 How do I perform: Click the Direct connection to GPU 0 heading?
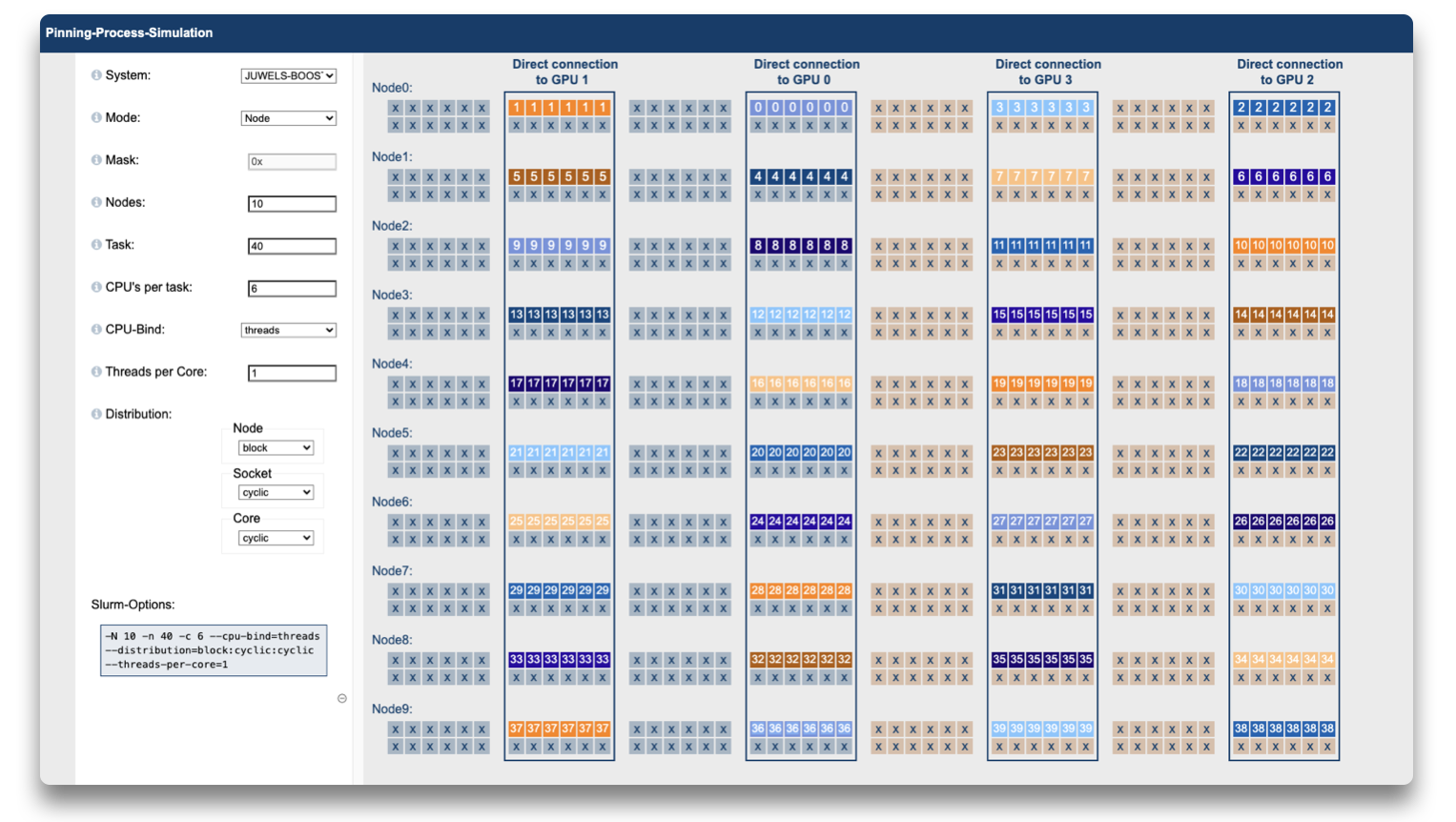point(806,72)
